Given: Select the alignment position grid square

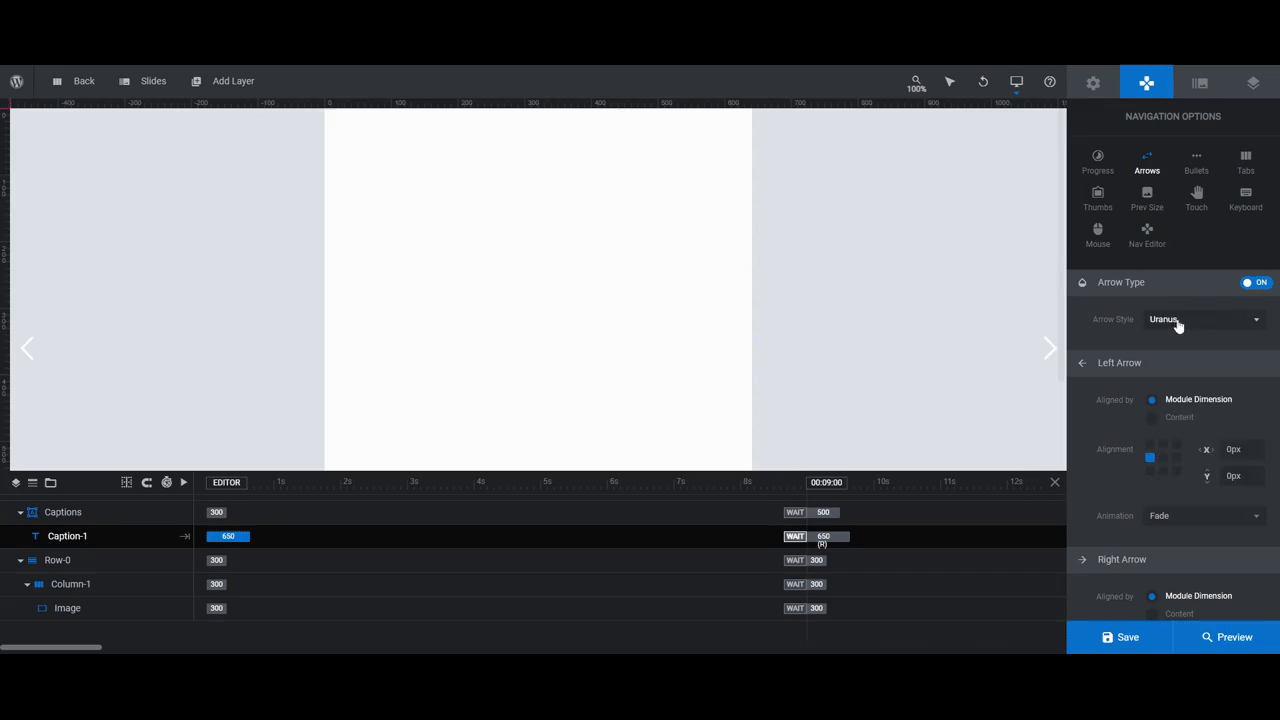Looking at the screenshot, I should 1150,457.
